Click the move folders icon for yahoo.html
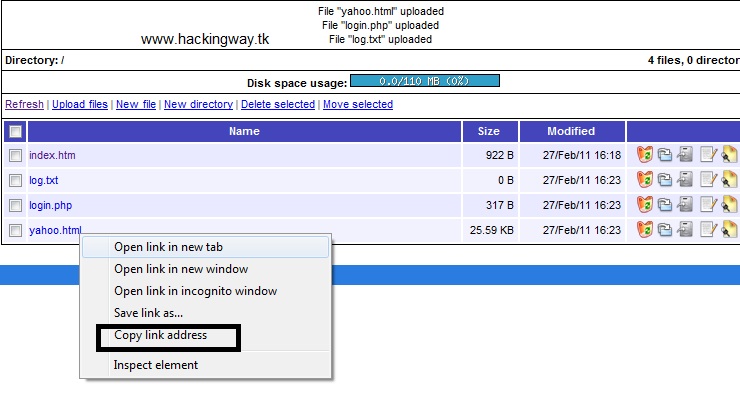The width and height of the screenshot is (740, 400). tap(664, 230)
